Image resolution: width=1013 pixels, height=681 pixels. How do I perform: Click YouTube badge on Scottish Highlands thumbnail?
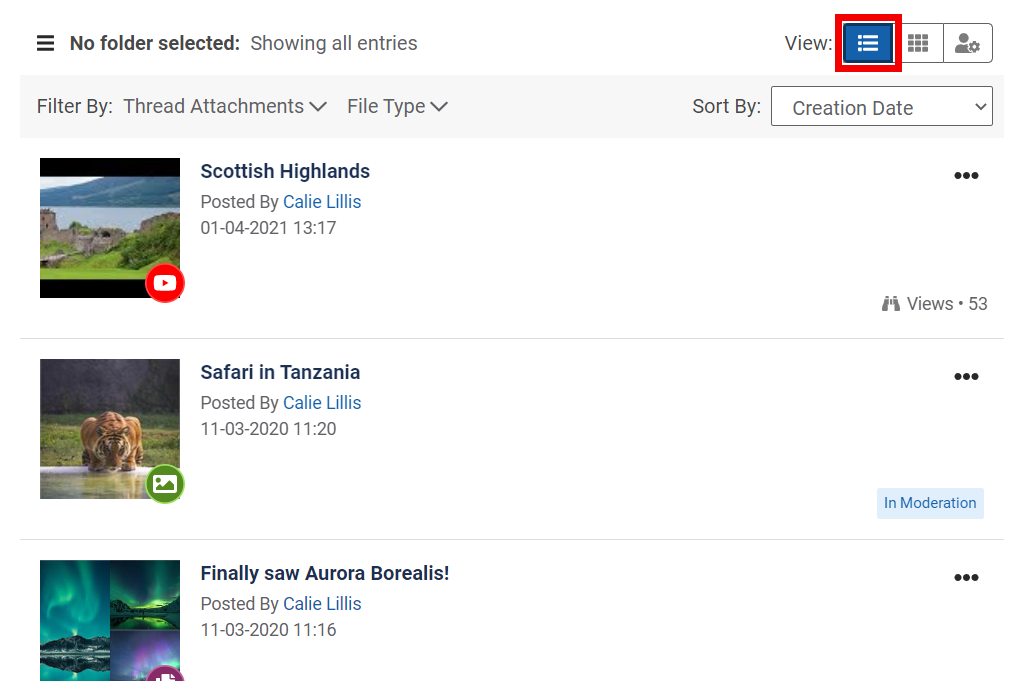coord(165,283)
